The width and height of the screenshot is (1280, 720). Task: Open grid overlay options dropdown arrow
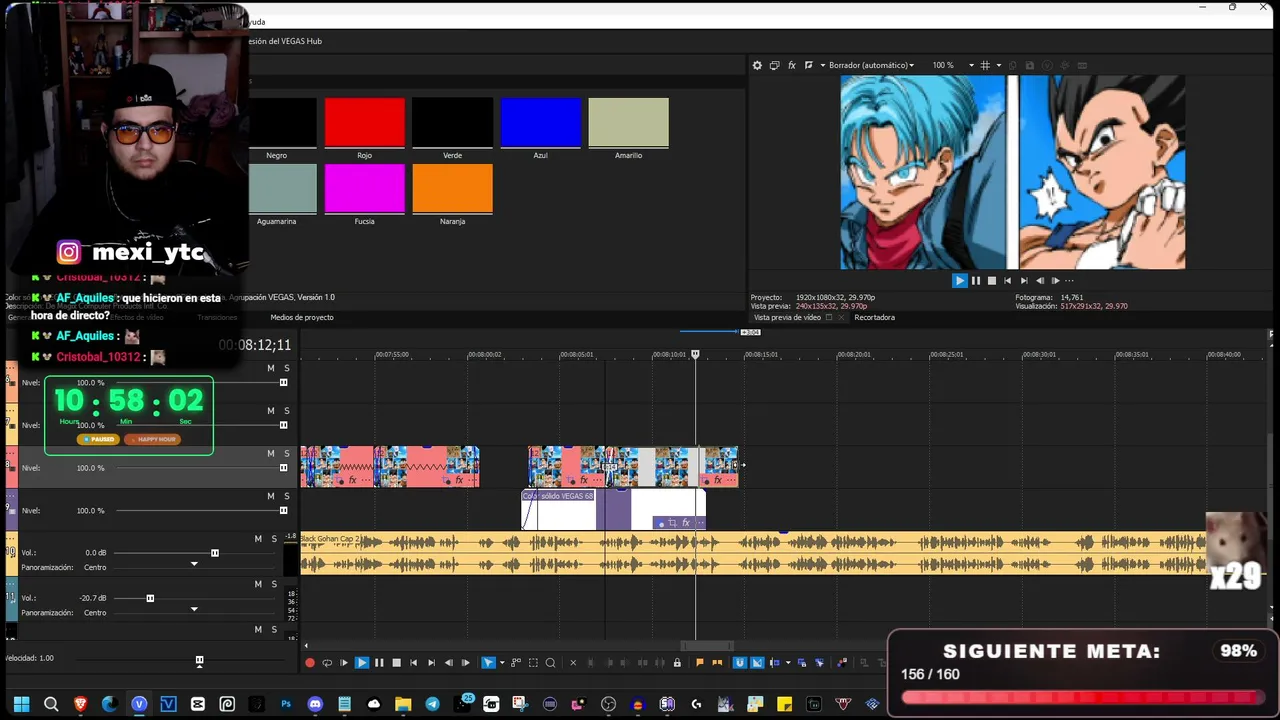coord(999,65)
